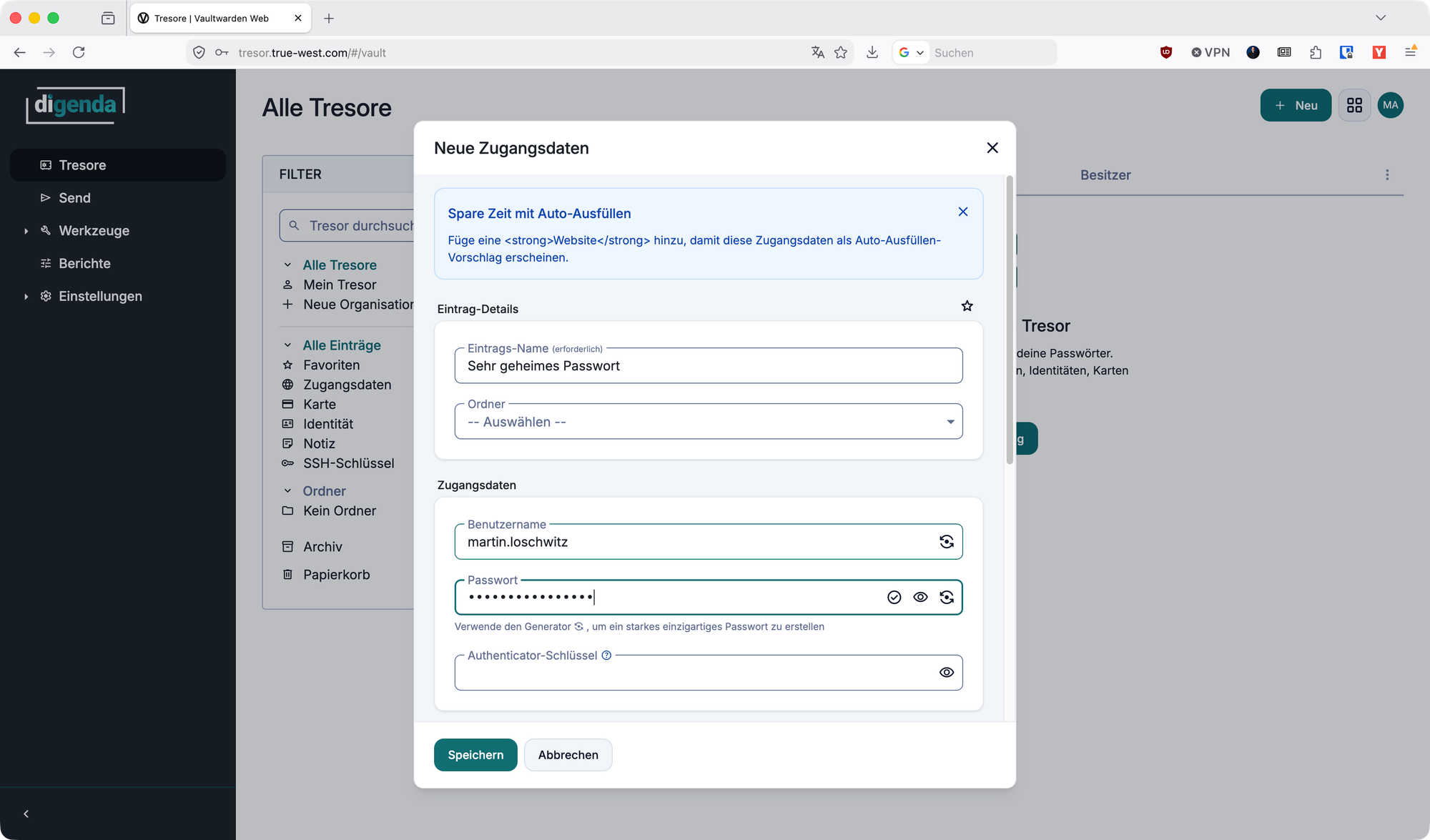
Task: Open the browser extensions puzzle icon
Action: 1316,52
